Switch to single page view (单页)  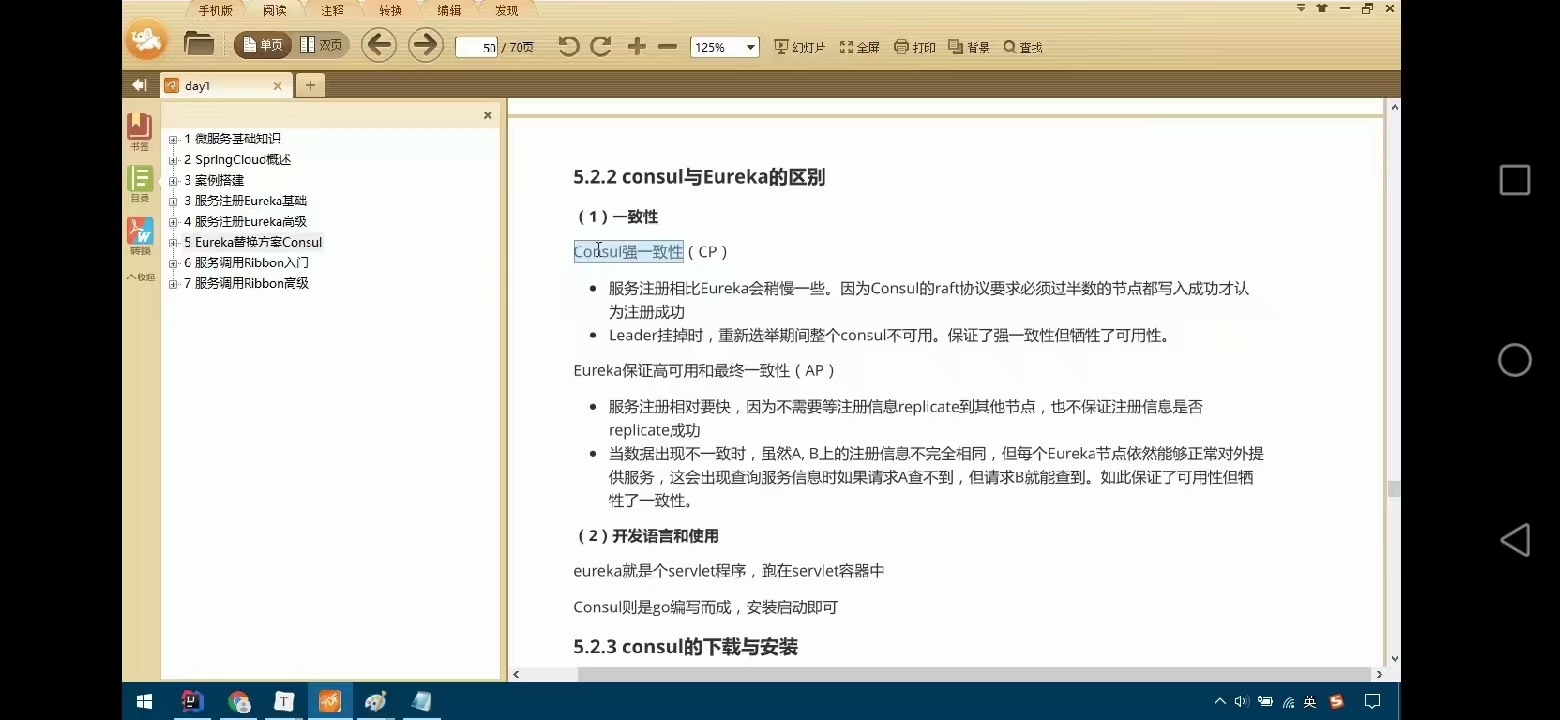[263, 45]
